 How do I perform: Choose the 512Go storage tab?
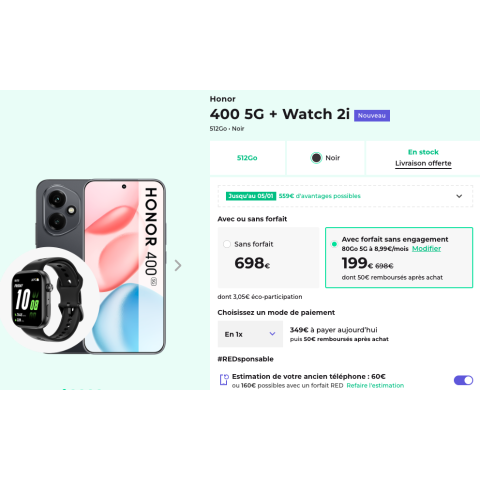[247, 158]
